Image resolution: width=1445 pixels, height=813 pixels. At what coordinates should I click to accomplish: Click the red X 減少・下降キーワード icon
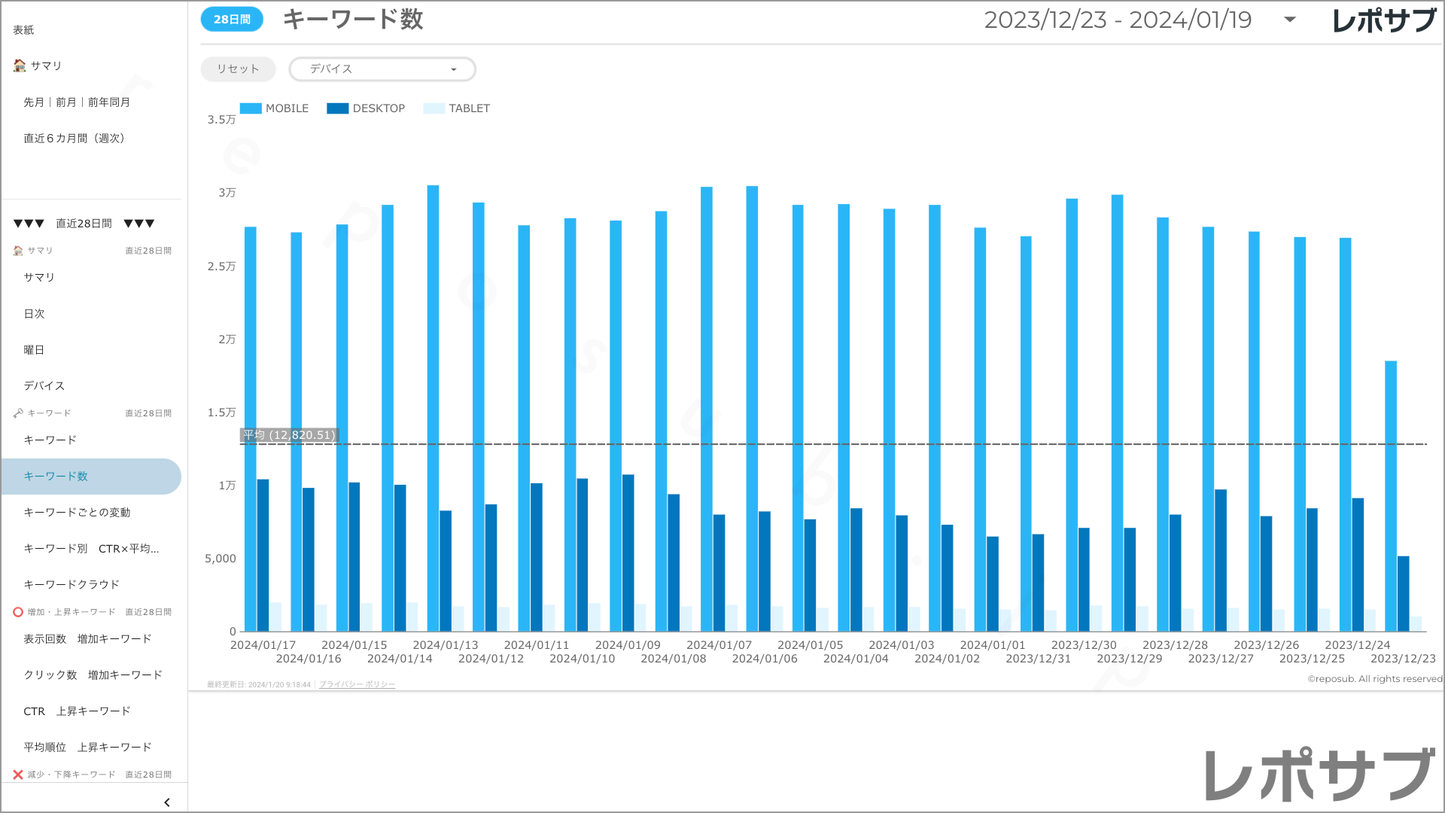coord(18,775)
